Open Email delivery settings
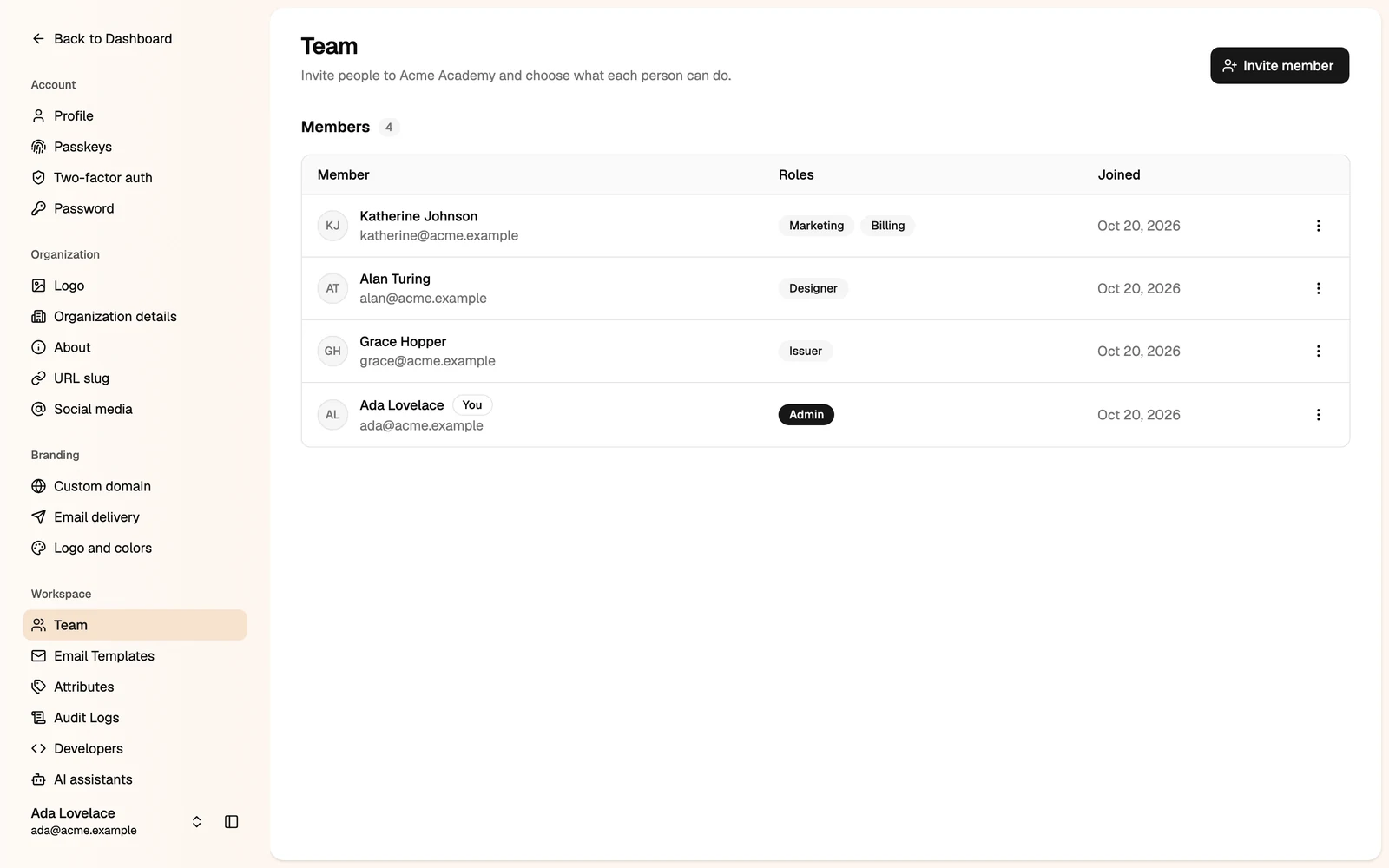 (135, 516)
